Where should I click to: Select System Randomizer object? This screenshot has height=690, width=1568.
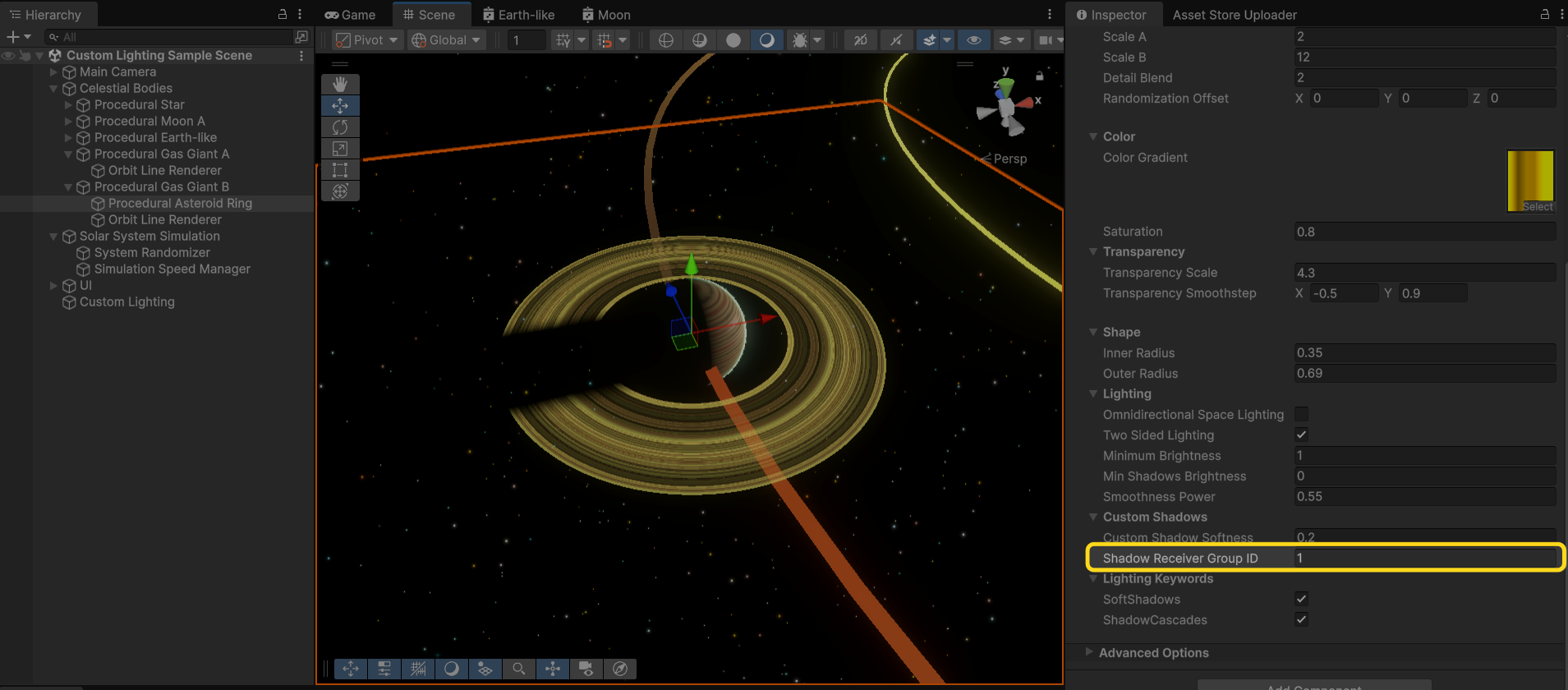tap(152, 252)
